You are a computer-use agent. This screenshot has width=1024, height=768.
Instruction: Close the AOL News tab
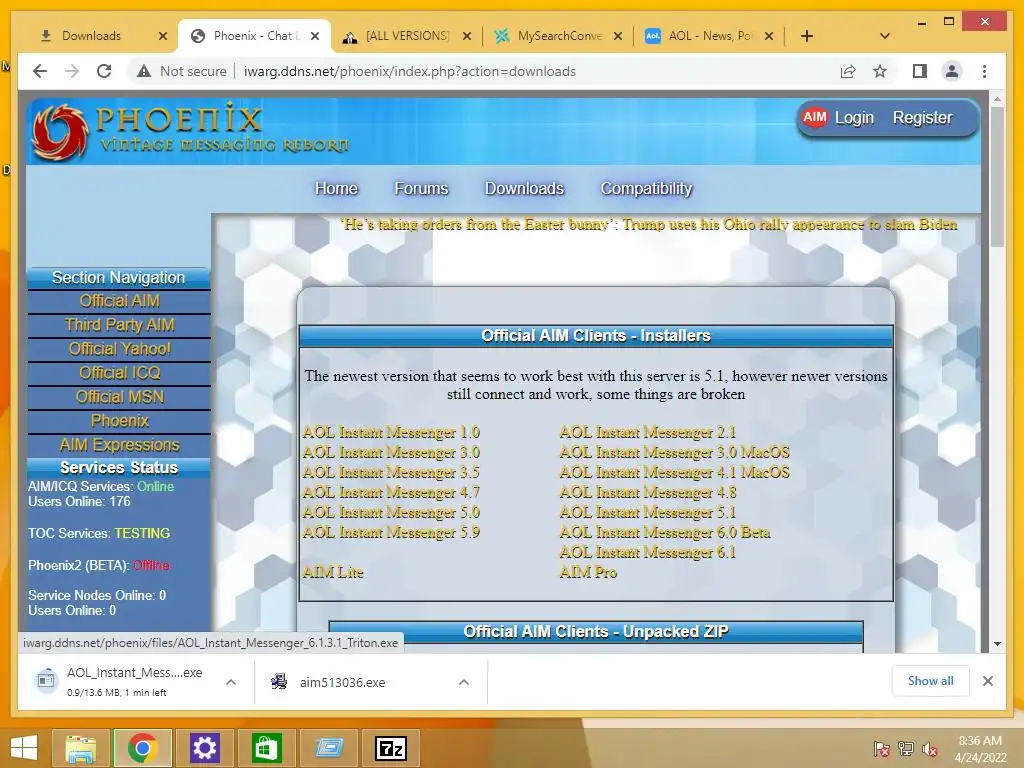[769, 36]
